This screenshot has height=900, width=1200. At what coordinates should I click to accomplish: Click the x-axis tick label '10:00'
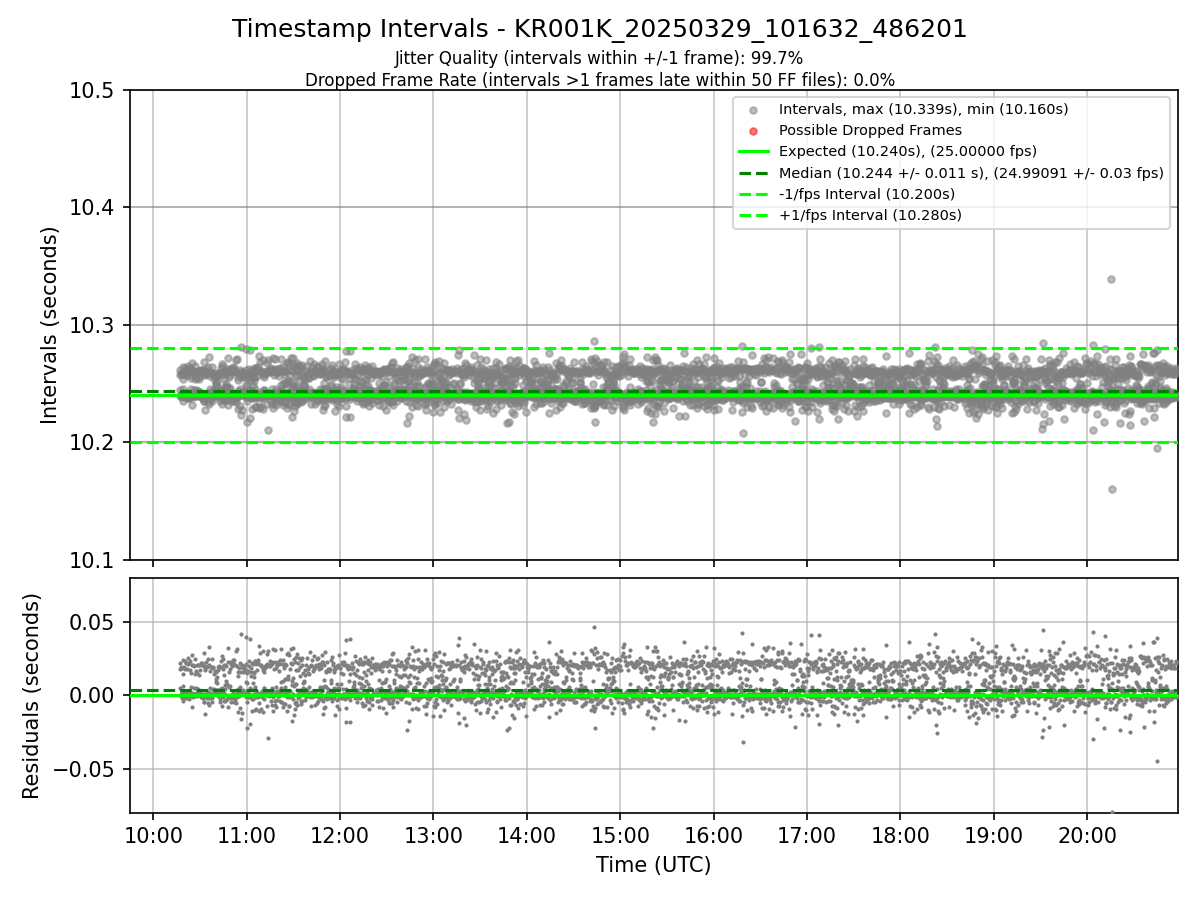point(153,836)
